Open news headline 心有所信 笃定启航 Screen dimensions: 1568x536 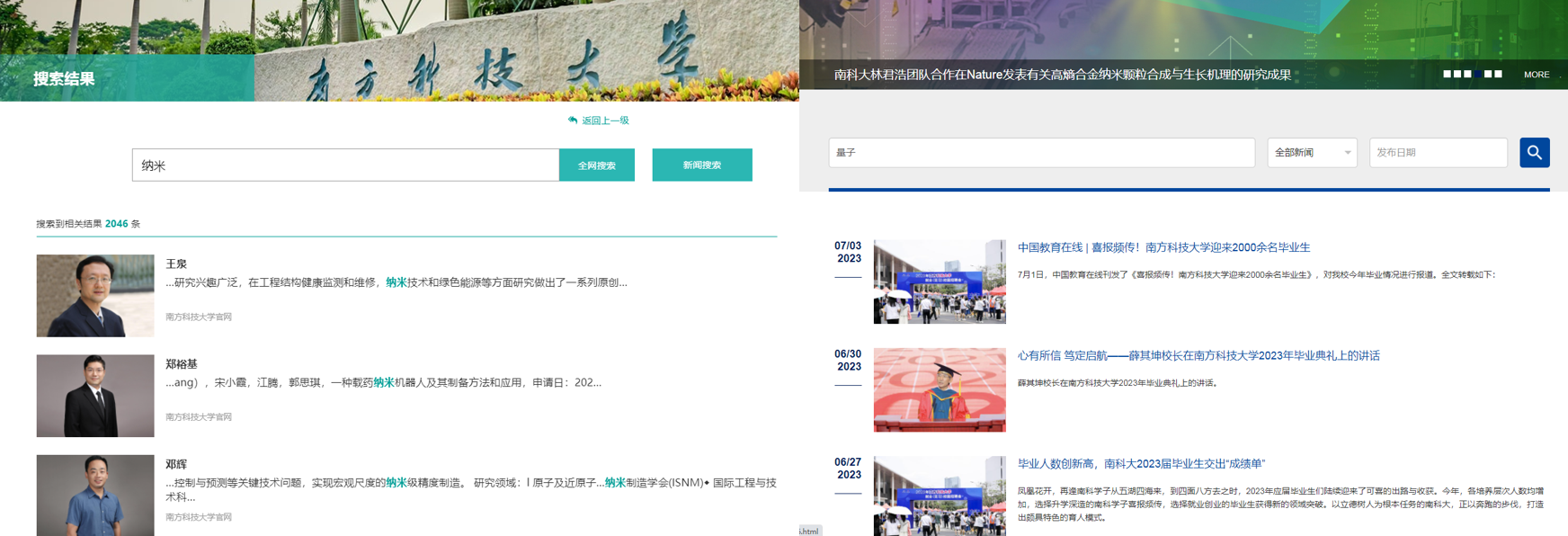(x=1198, y=356)
